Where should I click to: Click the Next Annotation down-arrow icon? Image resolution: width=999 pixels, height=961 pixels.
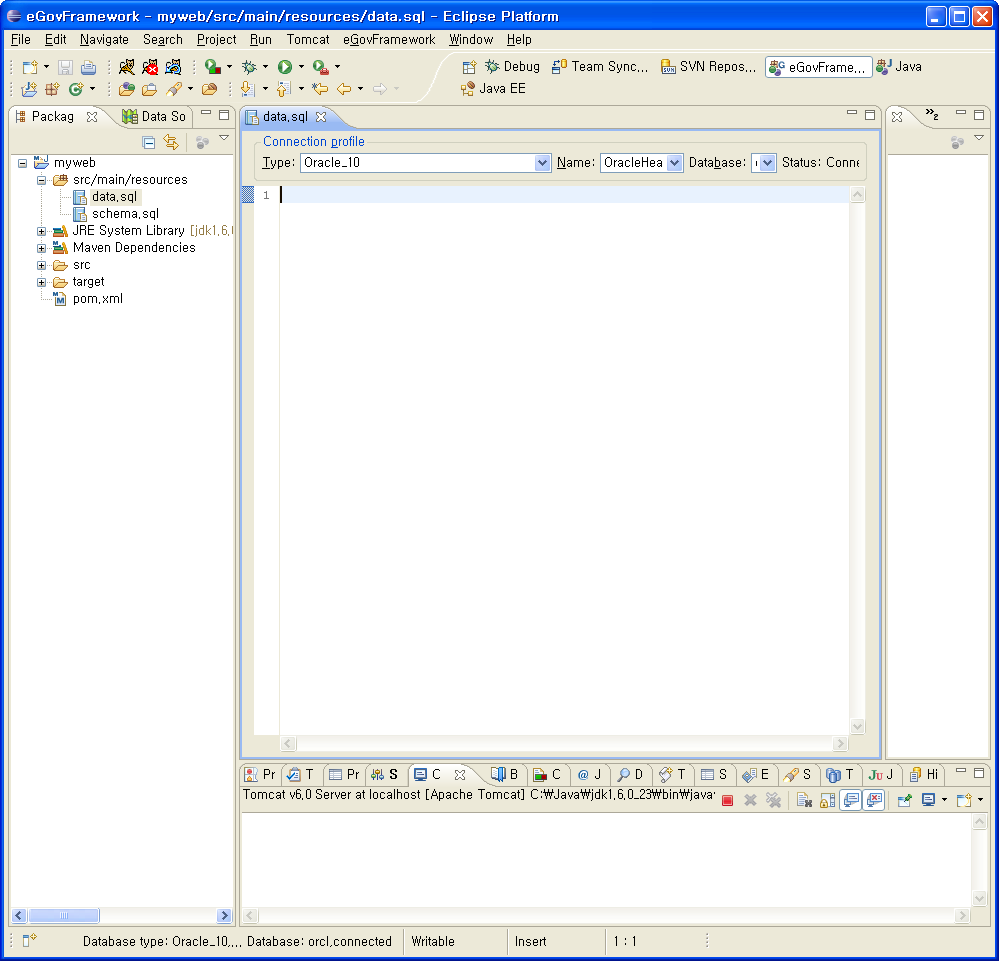[248, 89]
